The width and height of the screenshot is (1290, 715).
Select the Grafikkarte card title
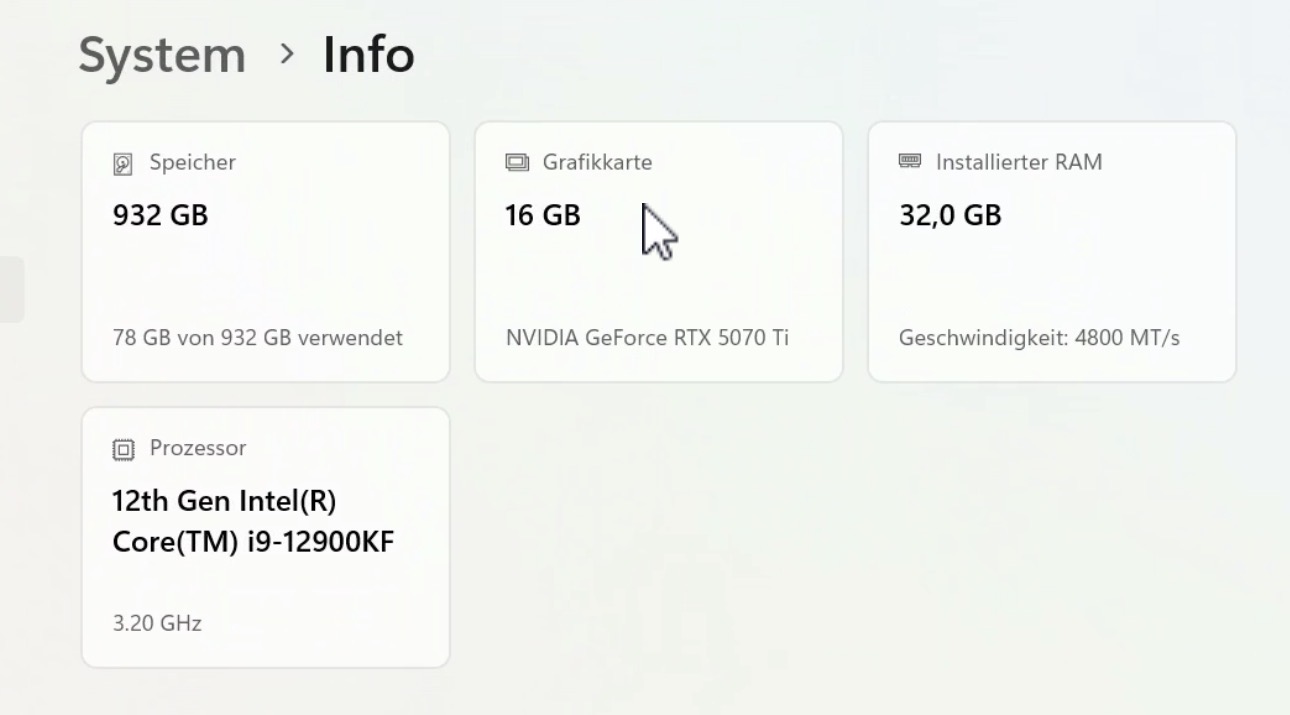597,162
